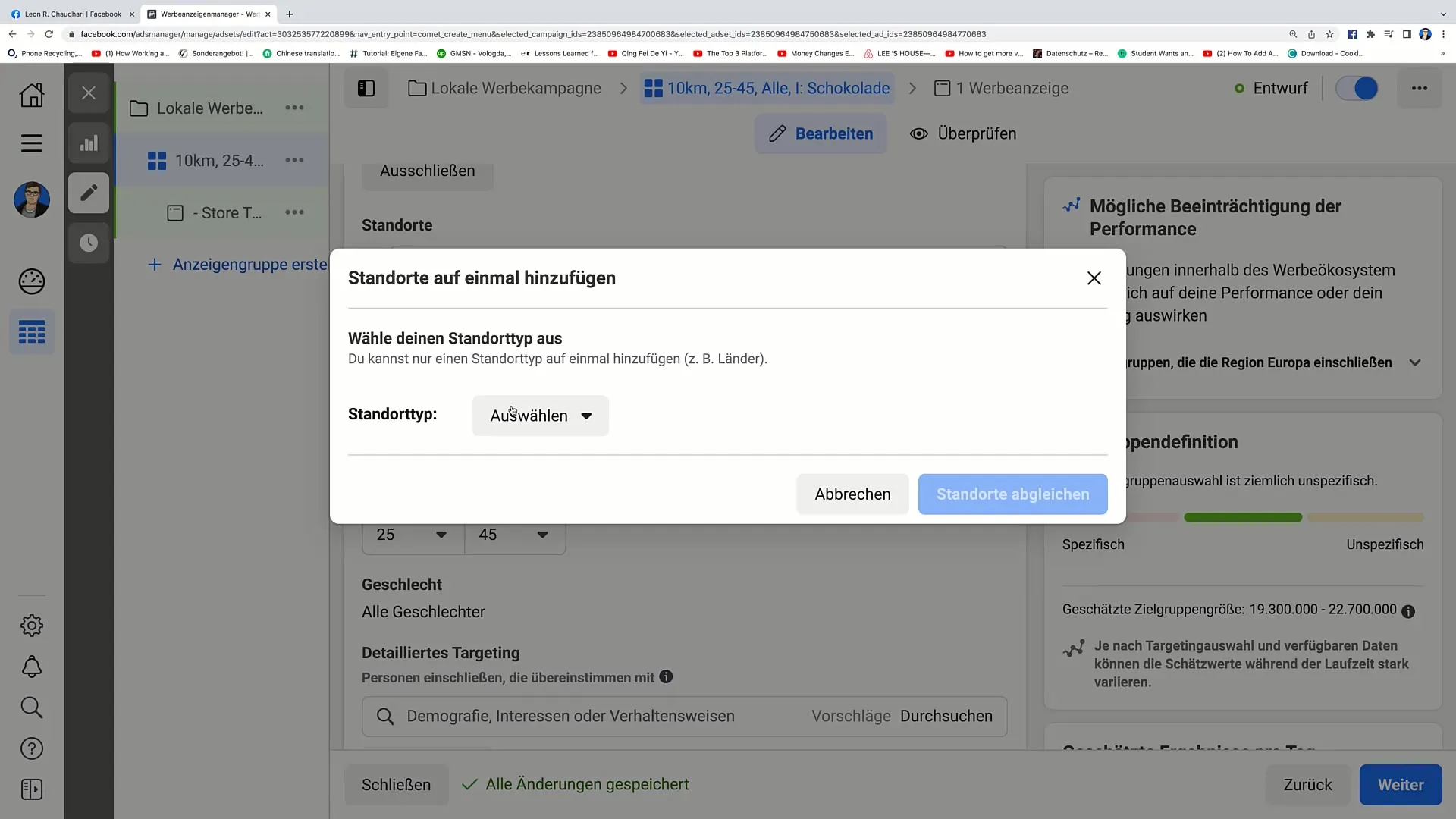Click the green audience specificity gauge bar
Viewport: 1456px width, 819px height.
[1243, 517]
